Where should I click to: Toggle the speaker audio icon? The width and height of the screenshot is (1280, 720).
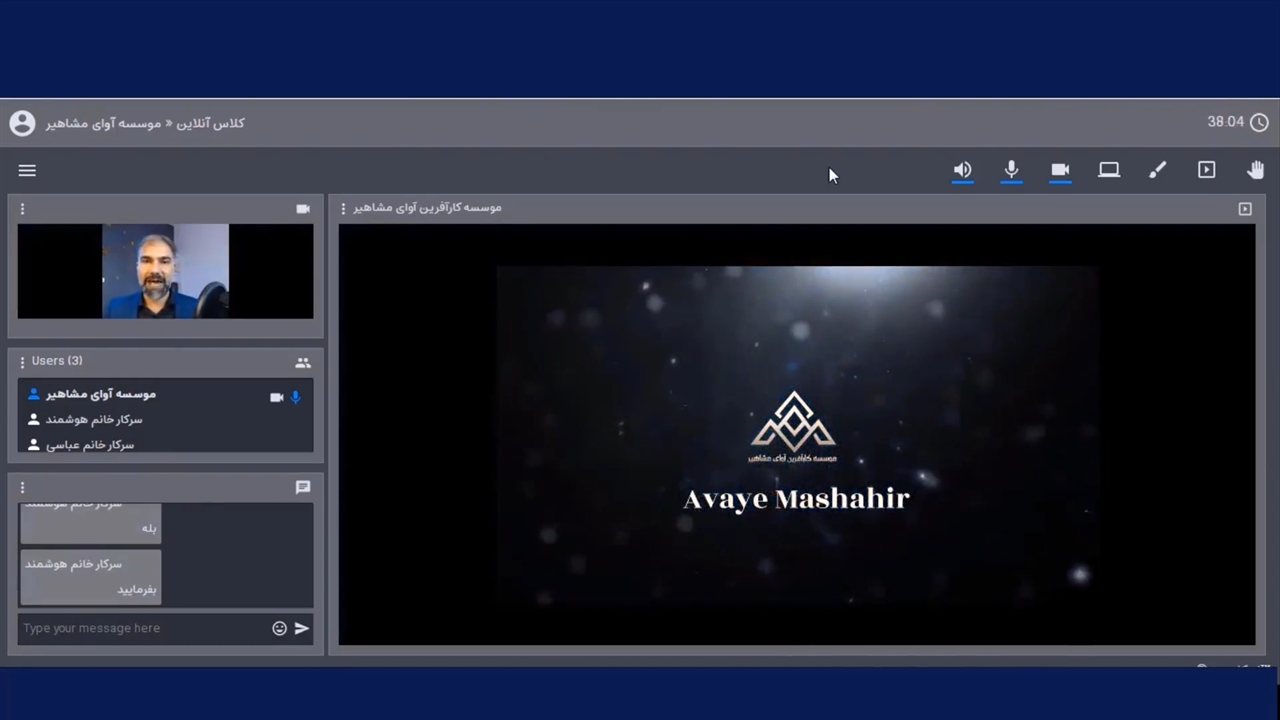(x=962, y=170)
